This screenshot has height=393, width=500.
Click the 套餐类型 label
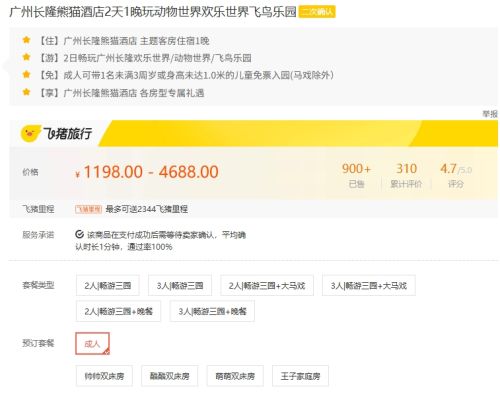(38, 285)
